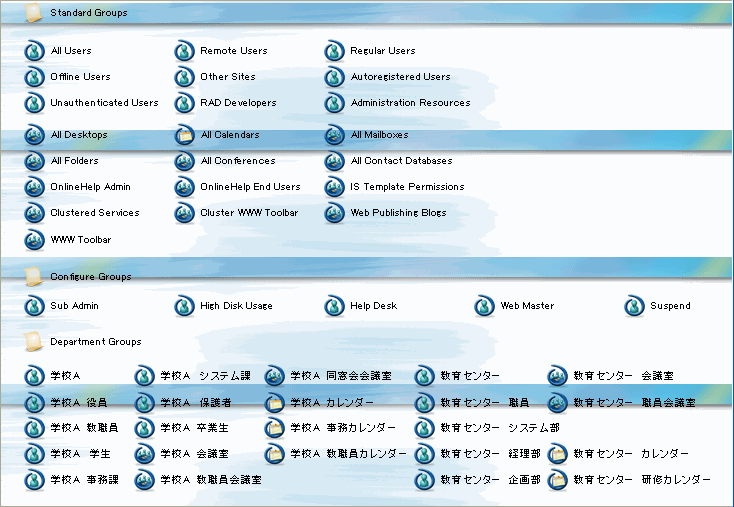Select the Help Desk group icon
This screenshot has height=507, width=734.
(x=334, y=306)
